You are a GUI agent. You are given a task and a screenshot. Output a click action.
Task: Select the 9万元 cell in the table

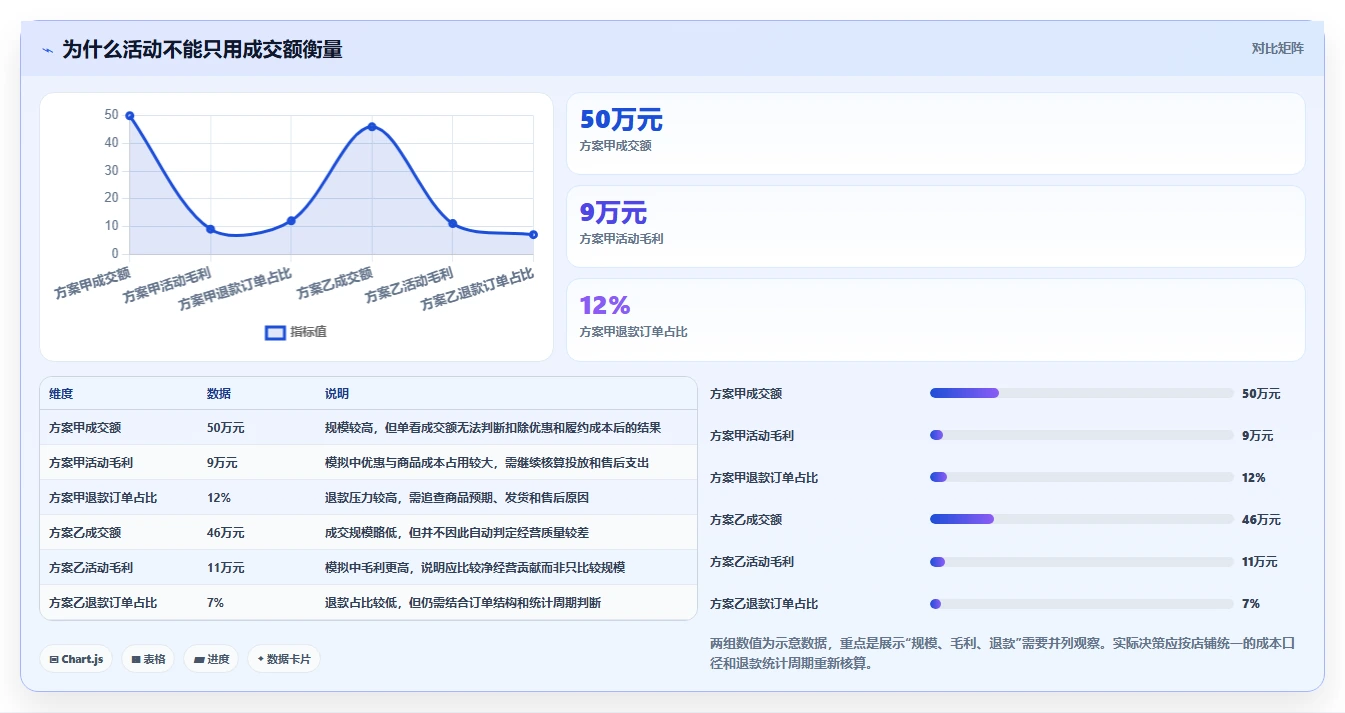click(x=222, y=462)
